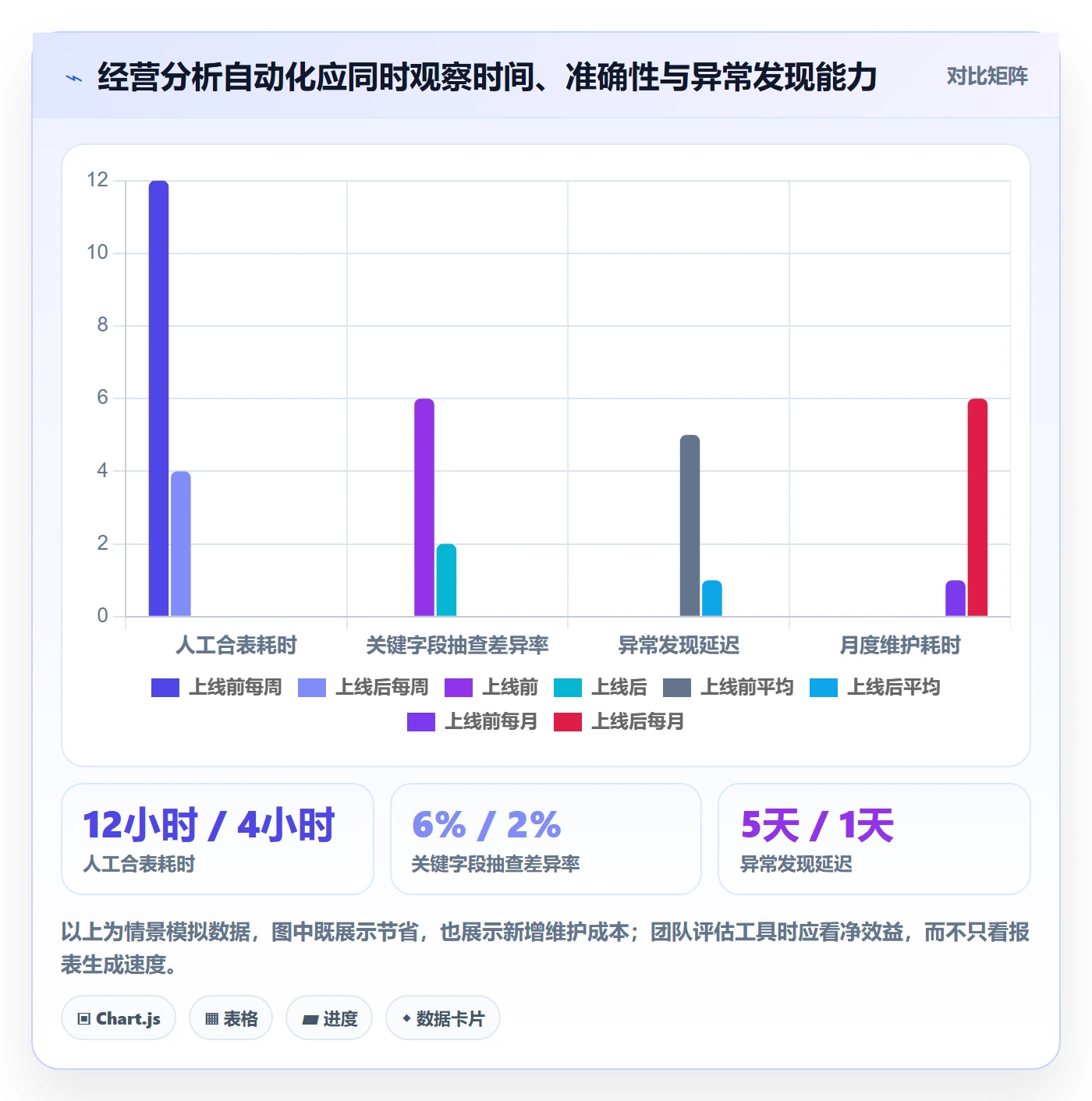The image size is (1092, 1101).
Task: Click the 关键字段抽查差异率 axis label
Action: pos(457,646)
